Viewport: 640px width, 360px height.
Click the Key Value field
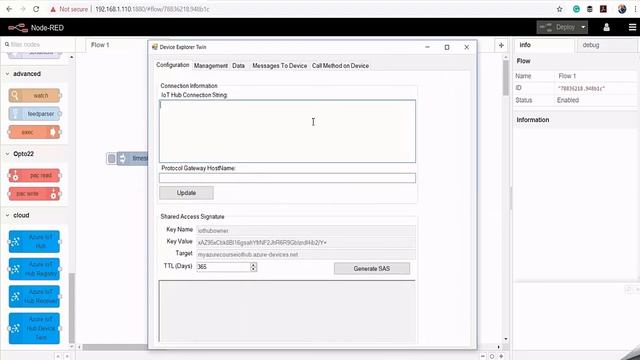306,242
